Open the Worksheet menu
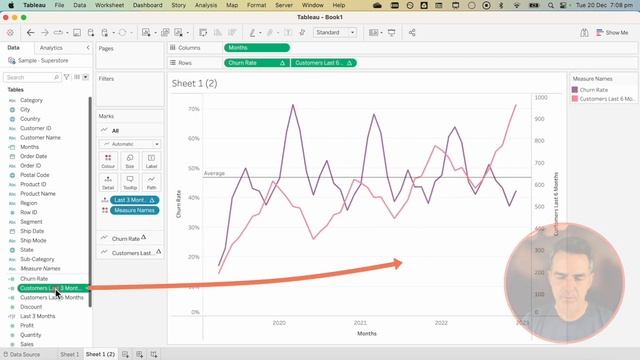The width and height of the screenshot is (640, 360). coord(109,5)
